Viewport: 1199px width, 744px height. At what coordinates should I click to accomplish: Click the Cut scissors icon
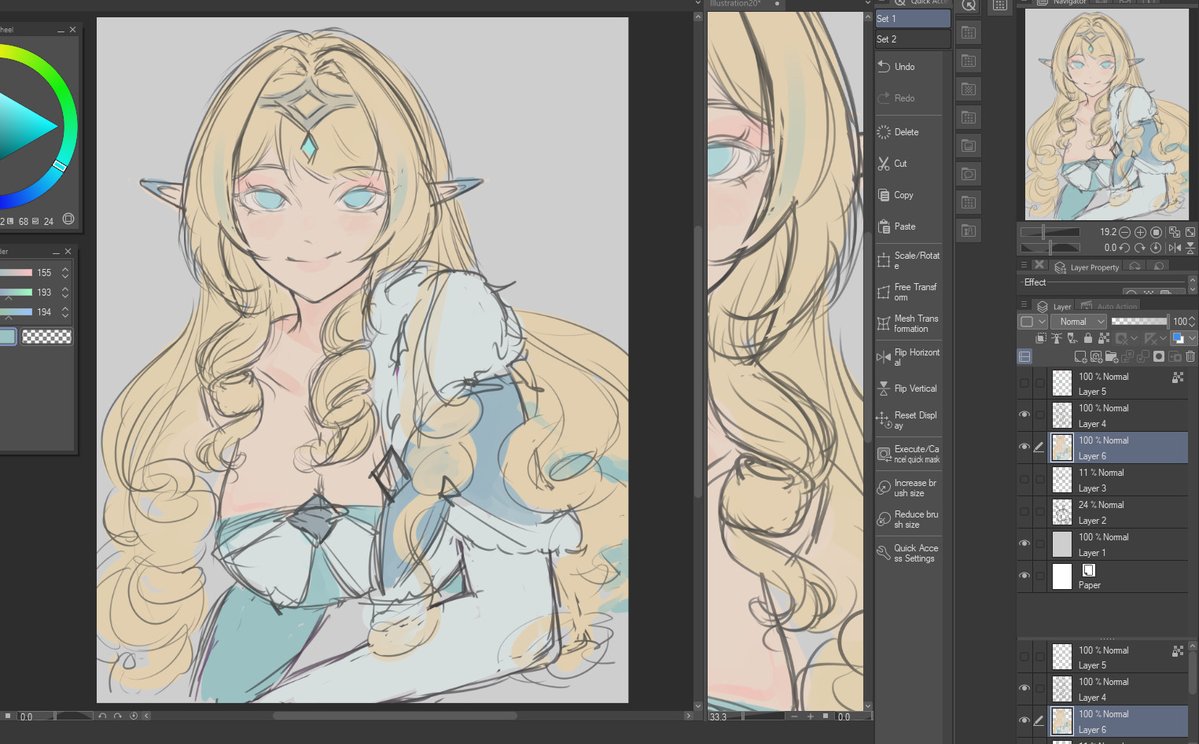[x=884, y=164]
